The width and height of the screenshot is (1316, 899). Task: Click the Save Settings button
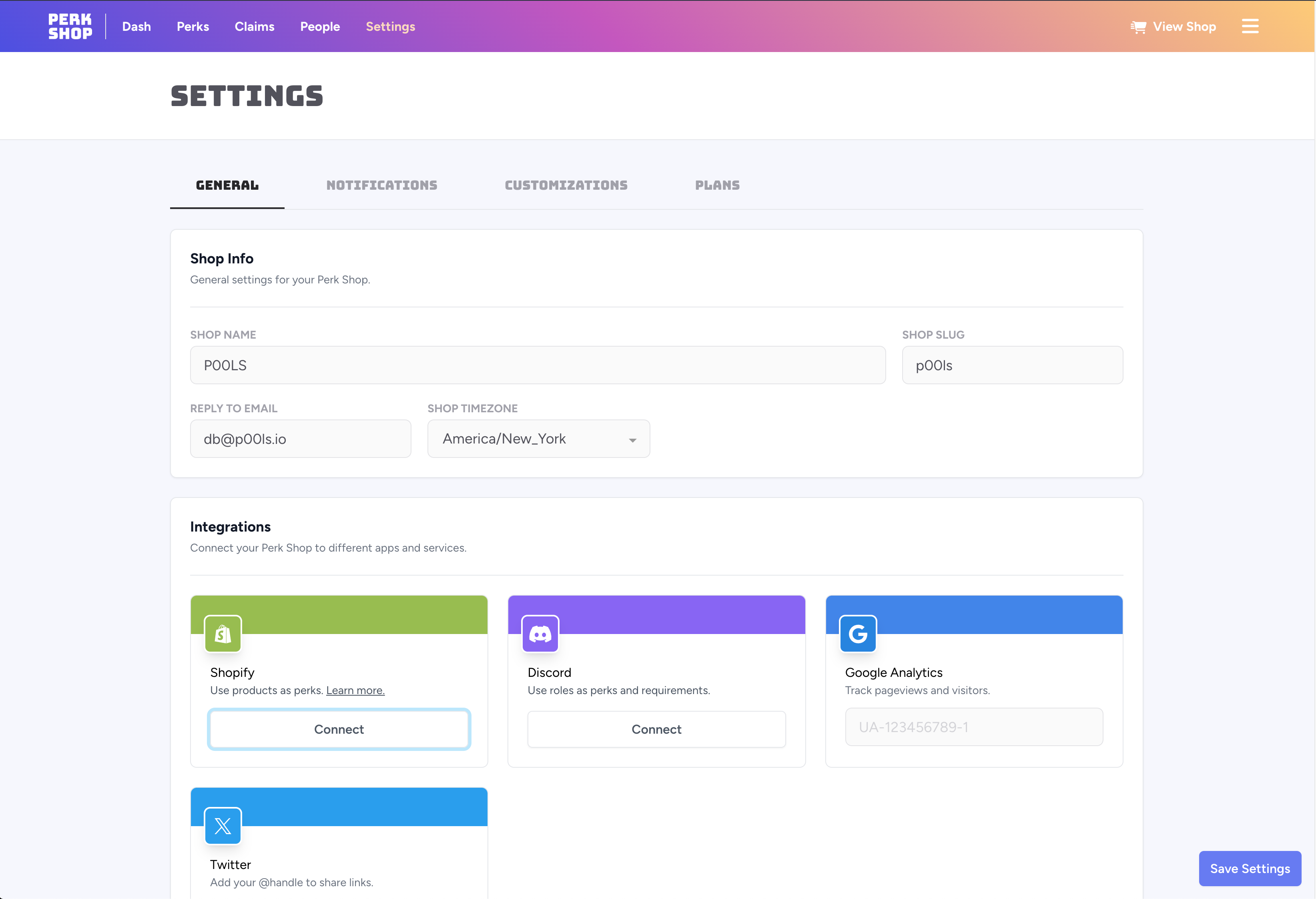(x=1250, y=869)
